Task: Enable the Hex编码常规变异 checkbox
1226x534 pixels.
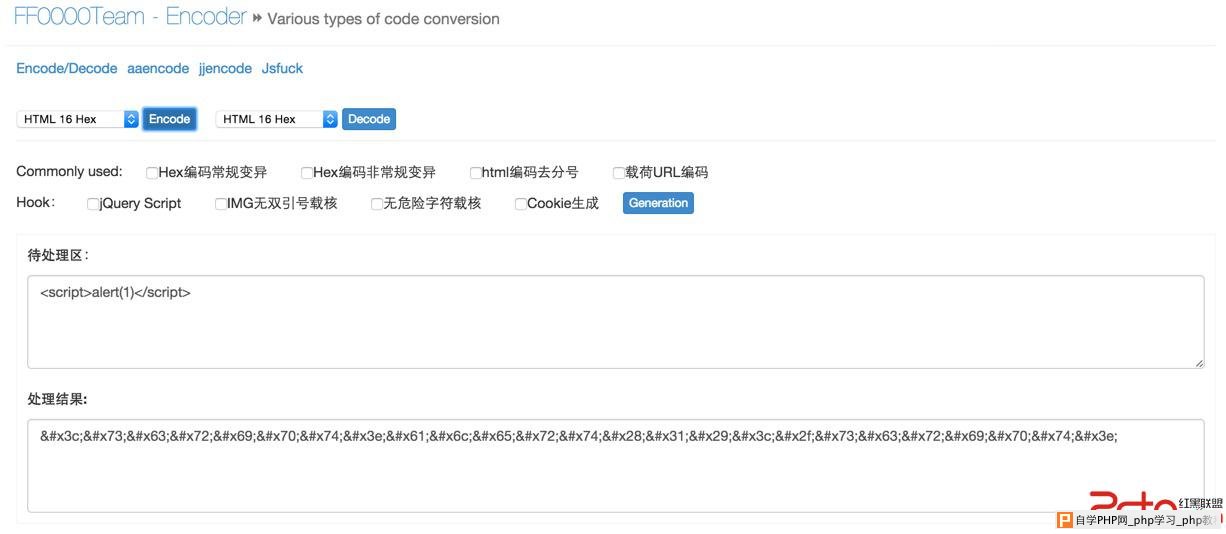Action: [x=152, y=173]
